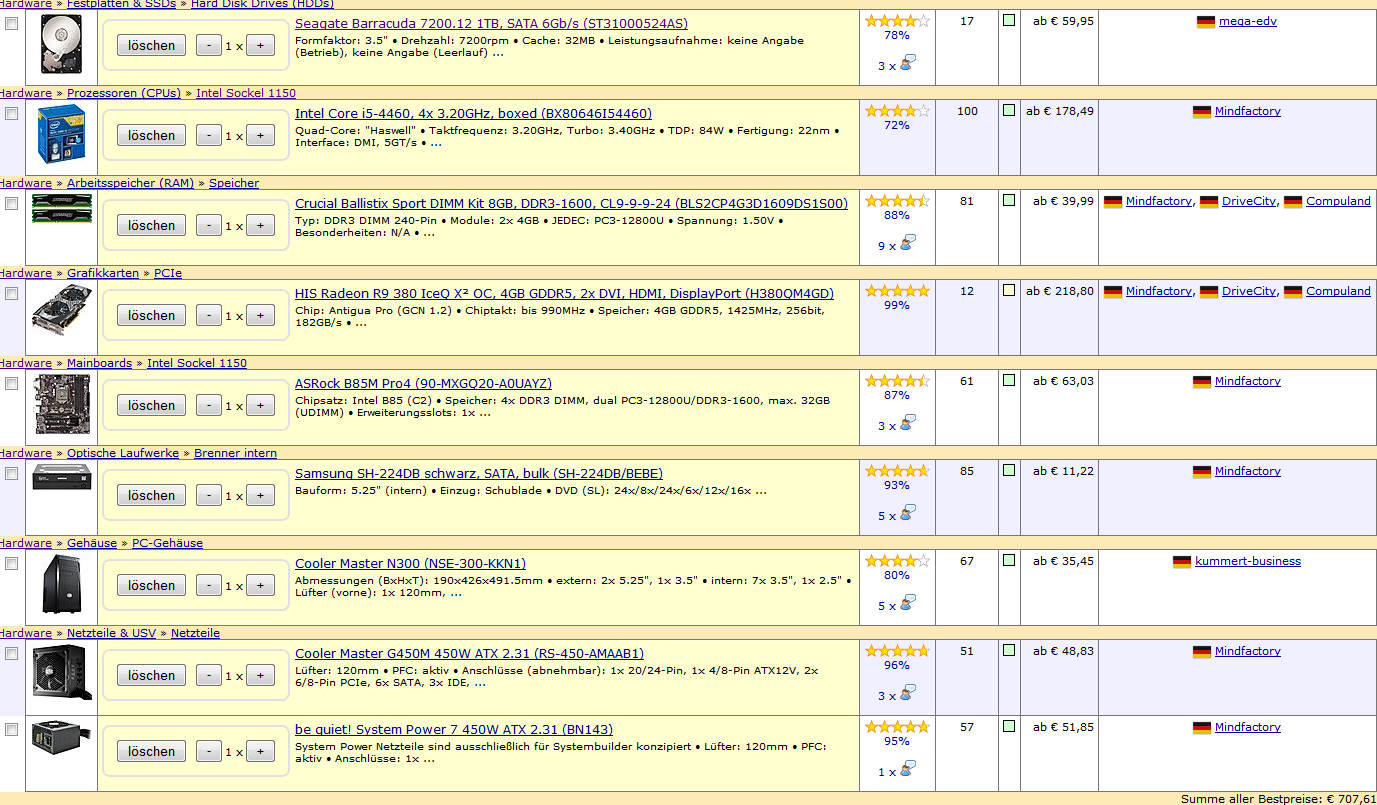Image resolution: width=1377 pixels, height=805 pixels.
Task: Visit kummert-business shop link
Action: pos(1248,561)
